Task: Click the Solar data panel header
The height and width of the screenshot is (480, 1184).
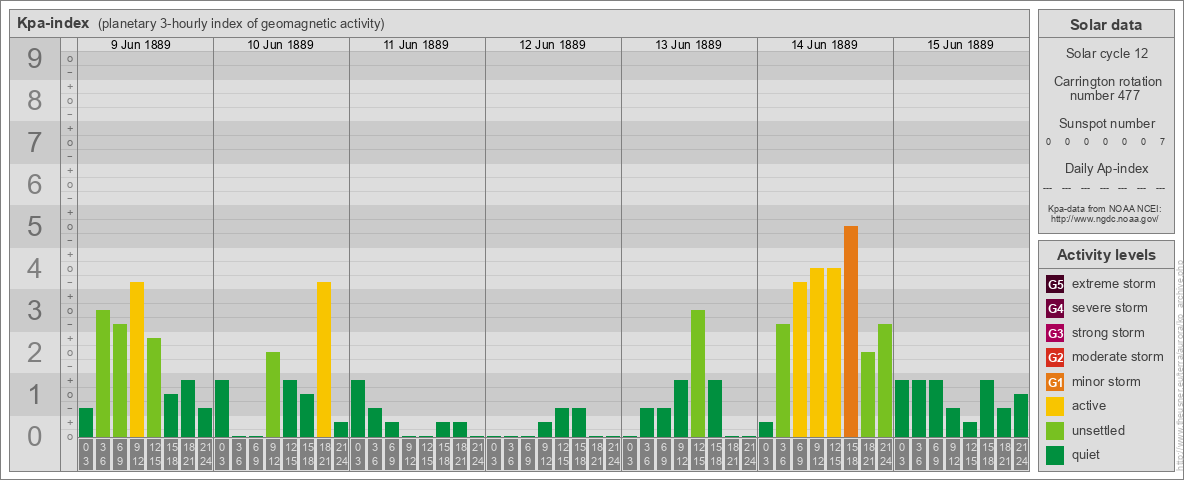Action: point(1107,25)
